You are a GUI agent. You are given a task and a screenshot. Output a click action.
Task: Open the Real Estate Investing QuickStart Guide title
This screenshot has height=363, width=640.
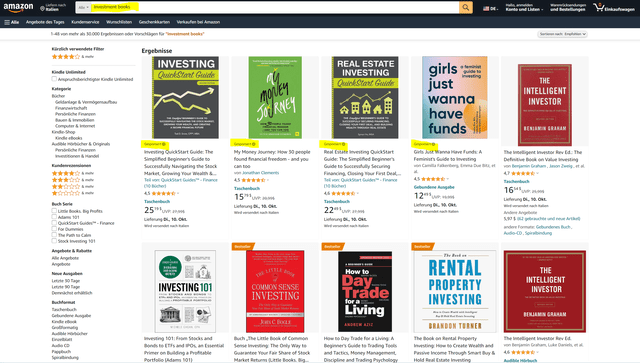pyautogui.click(x=362, y=163)
